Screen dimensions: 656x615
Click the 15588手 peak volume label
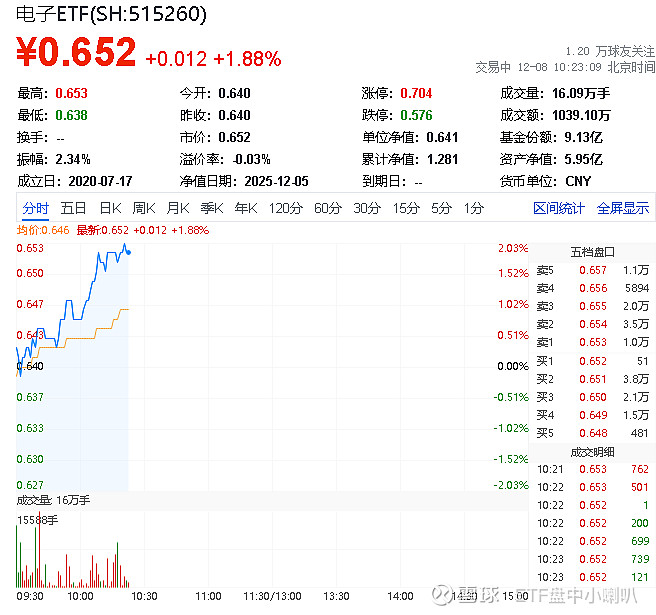[x=37, y=520]
